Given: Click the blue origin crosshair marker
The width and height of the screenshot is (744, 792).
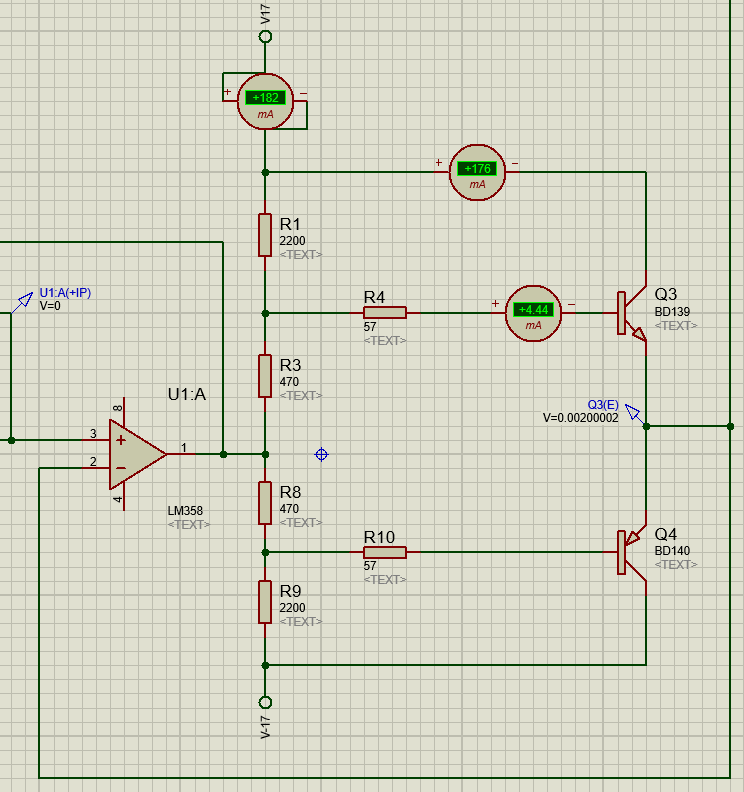Looking at the screenshot, I should (x=321, y=454).
